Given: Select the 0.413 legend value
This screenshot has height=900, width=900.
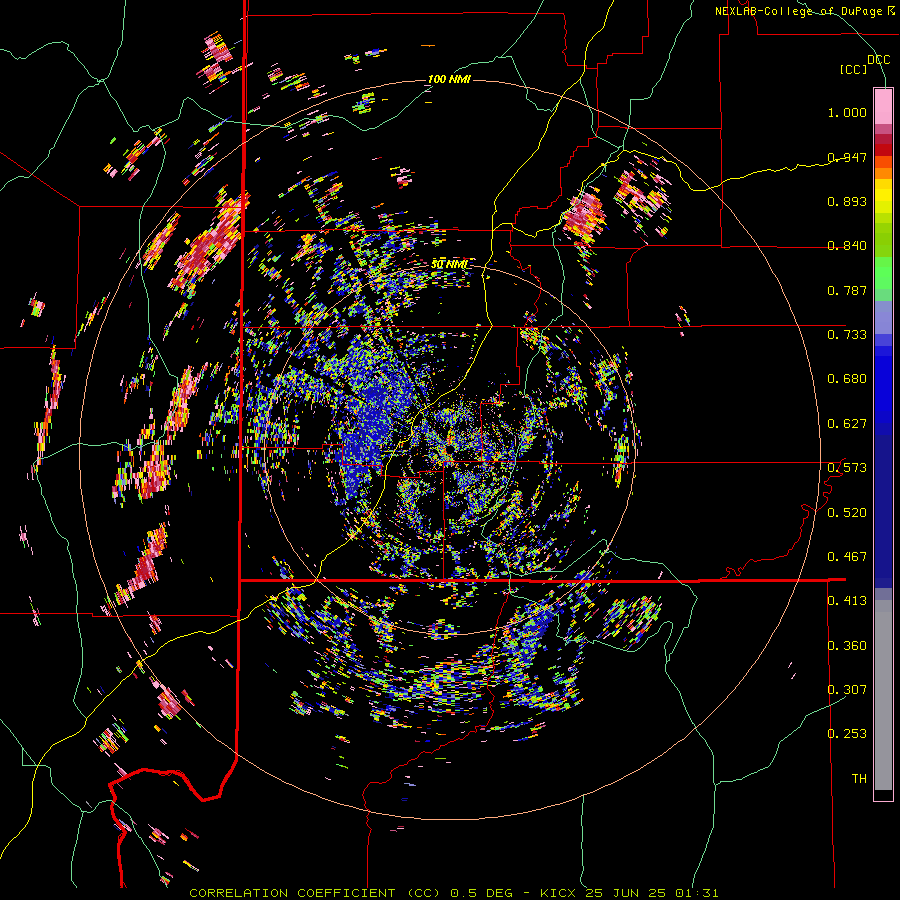Looking at the screenshot, I should coord(847,601).
